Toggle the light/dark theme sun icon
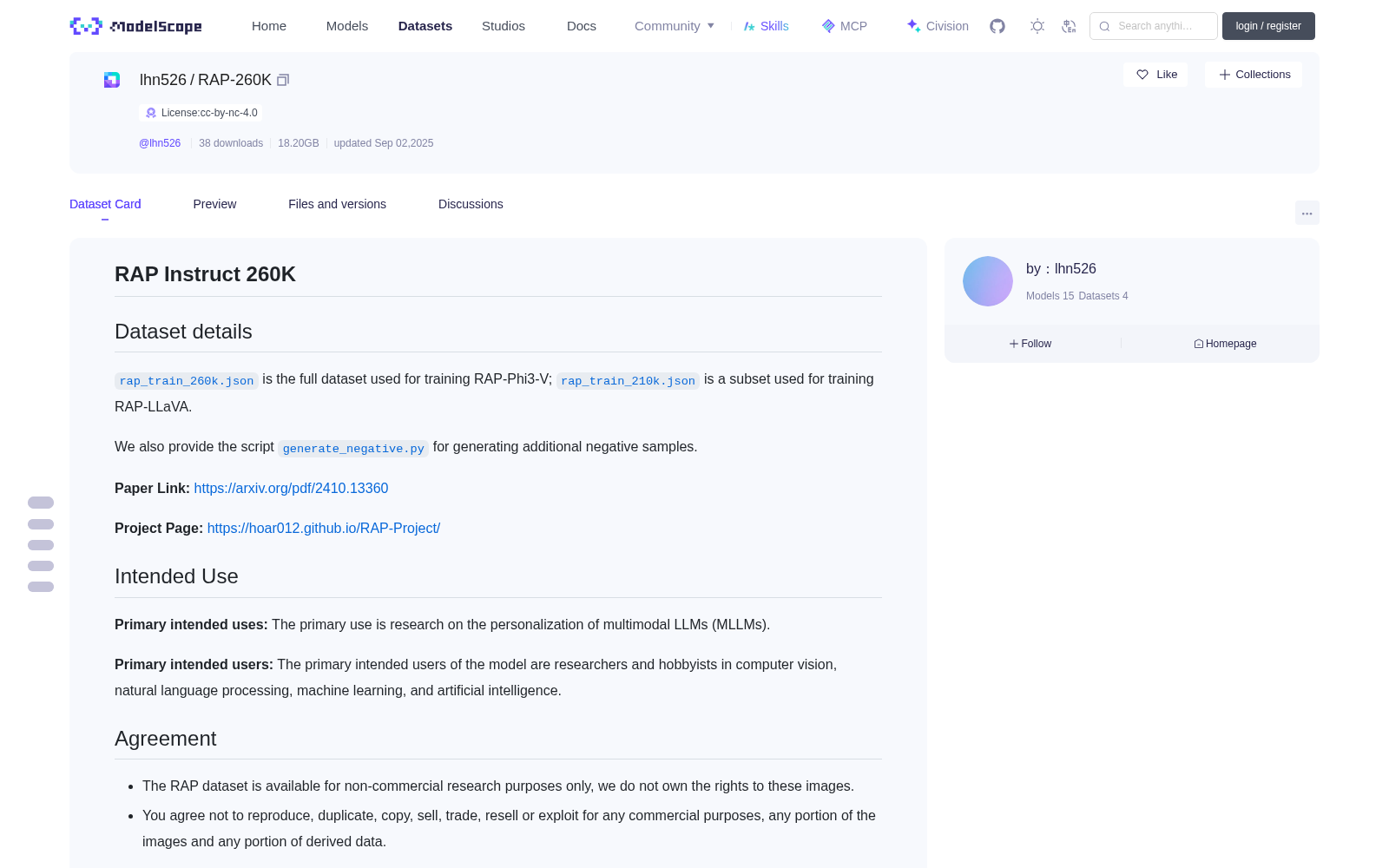Image resolution: width=1389 pixels, height=868 pixels. 1037,26
